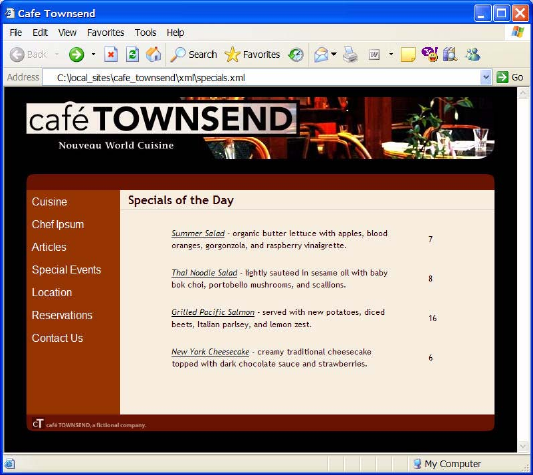The image size is (533, 475).
Task: Open Yahoo Messenger smiley icon
Action: (x=430, y=54)
